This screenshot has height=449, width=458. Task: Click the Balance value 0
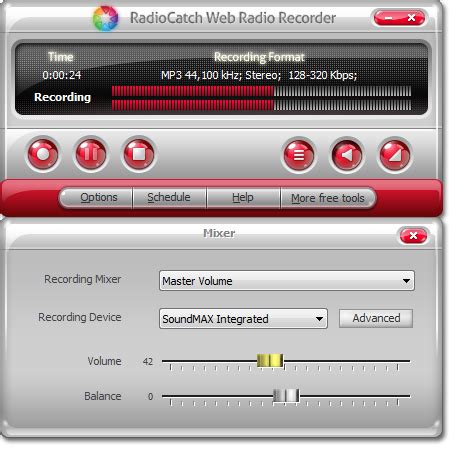[150, 396]
